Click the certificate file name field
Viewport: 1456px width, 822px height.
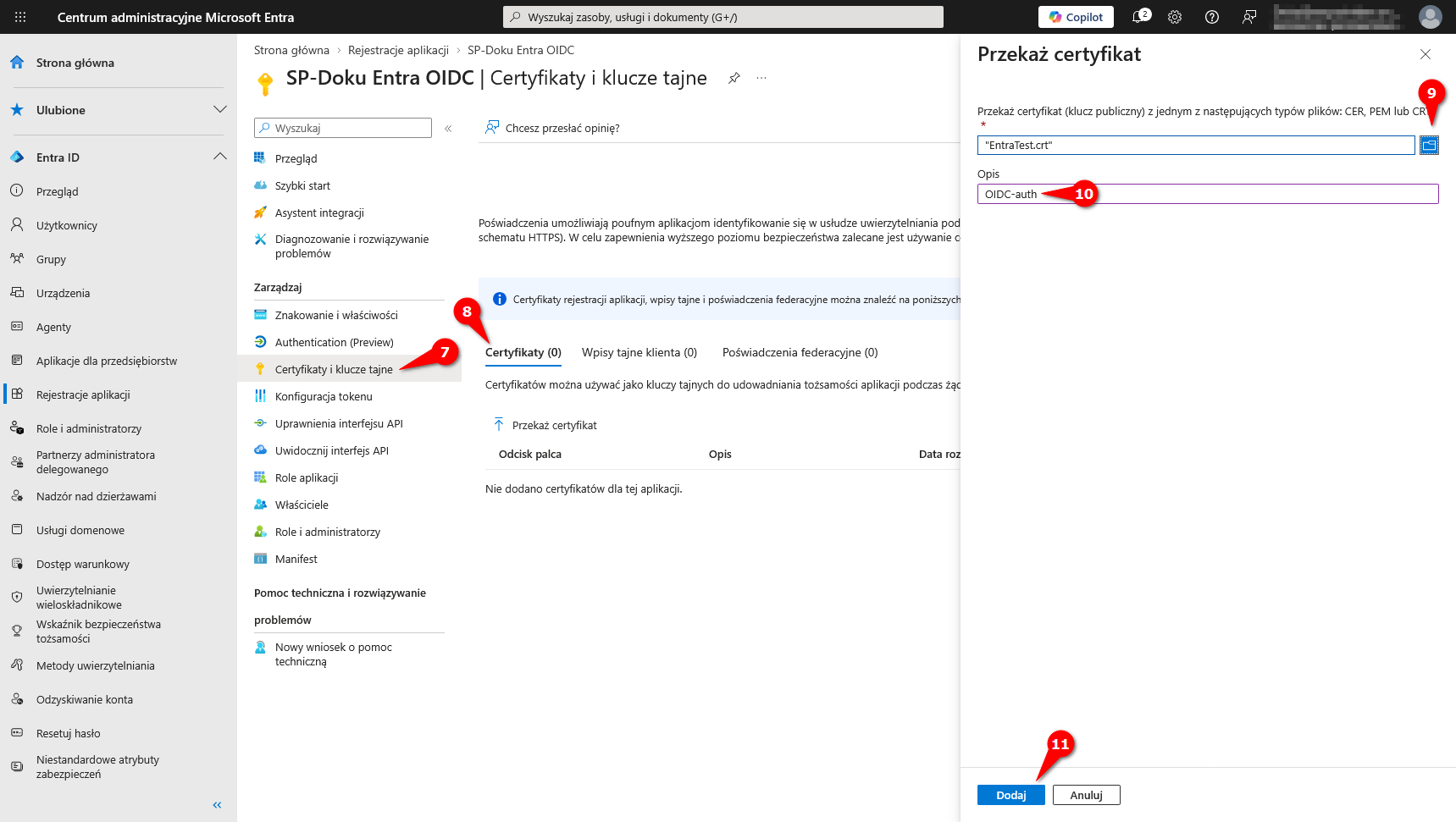pos(1196,146)
